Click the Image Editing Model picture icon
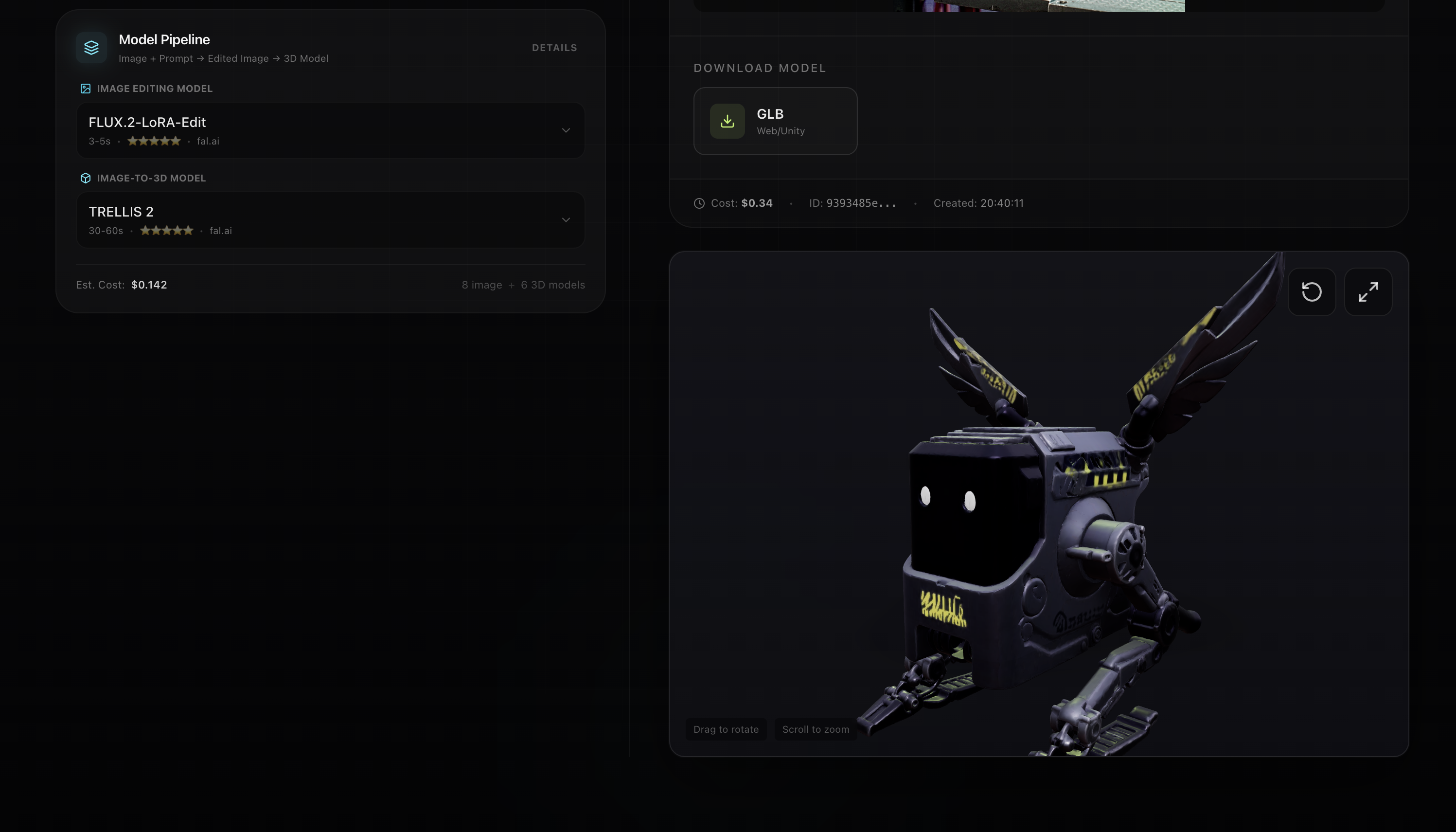Image resolution: width=1456 pixels, height=832 pixels. click(x=86, y=89)
